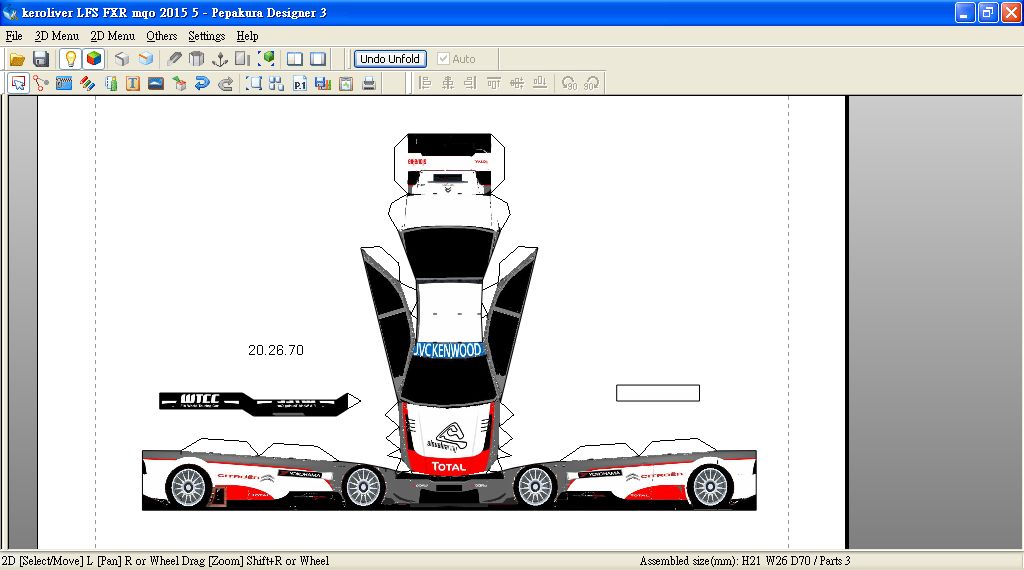Select the black WTCC spoiler strip part

coord(259,404)
